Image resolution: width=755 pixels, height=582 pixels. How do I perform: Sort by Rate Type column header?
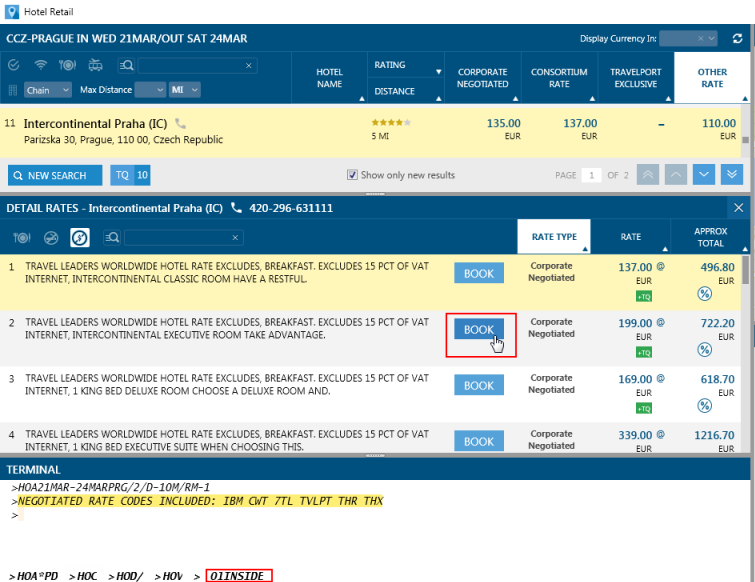554,237
